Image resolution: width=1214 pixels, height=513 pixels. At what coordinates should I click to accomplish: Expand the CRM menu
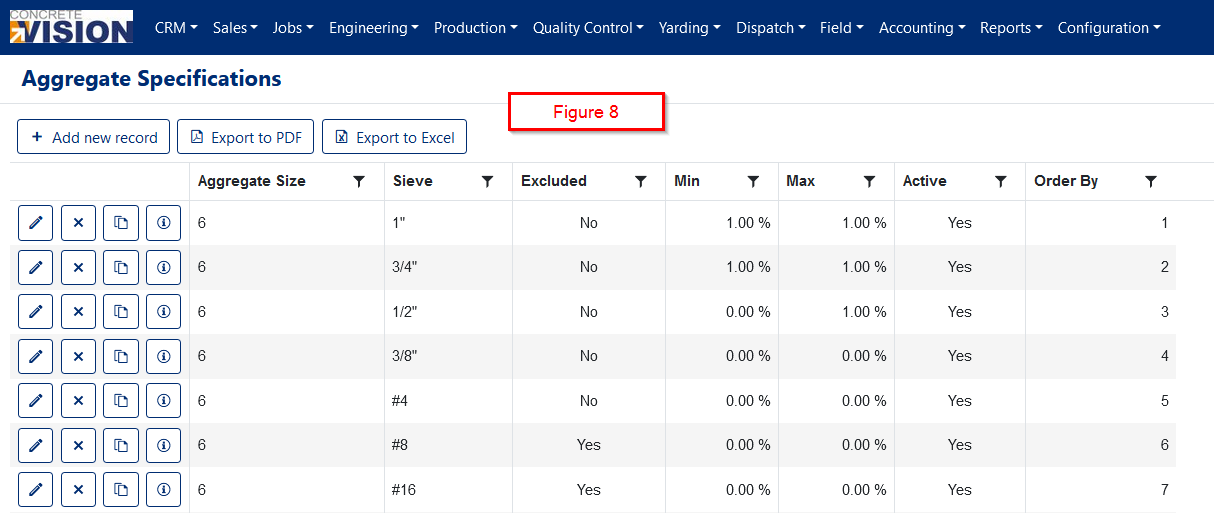coord(176,28)
